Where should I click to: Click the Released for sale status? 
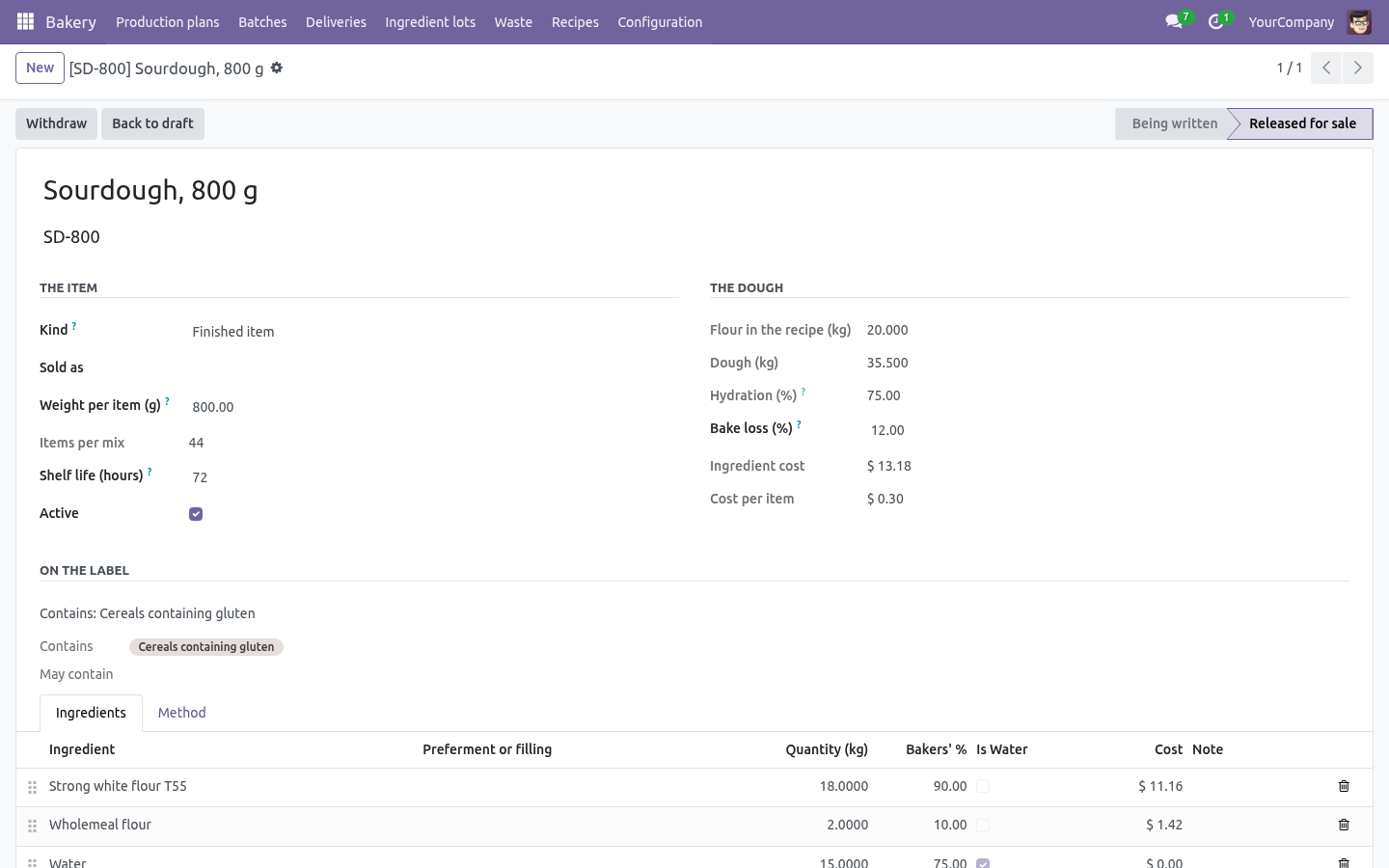click(x=1302, y=123)
